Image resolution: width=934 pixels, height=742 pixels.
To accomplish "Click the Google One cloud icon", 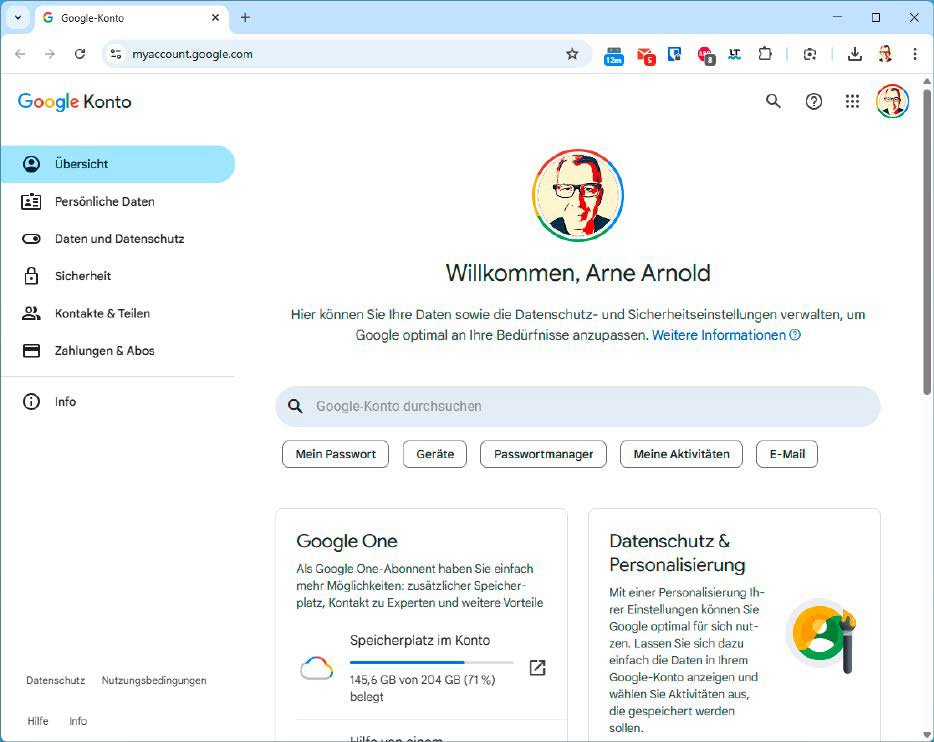I will pos(316,668).
